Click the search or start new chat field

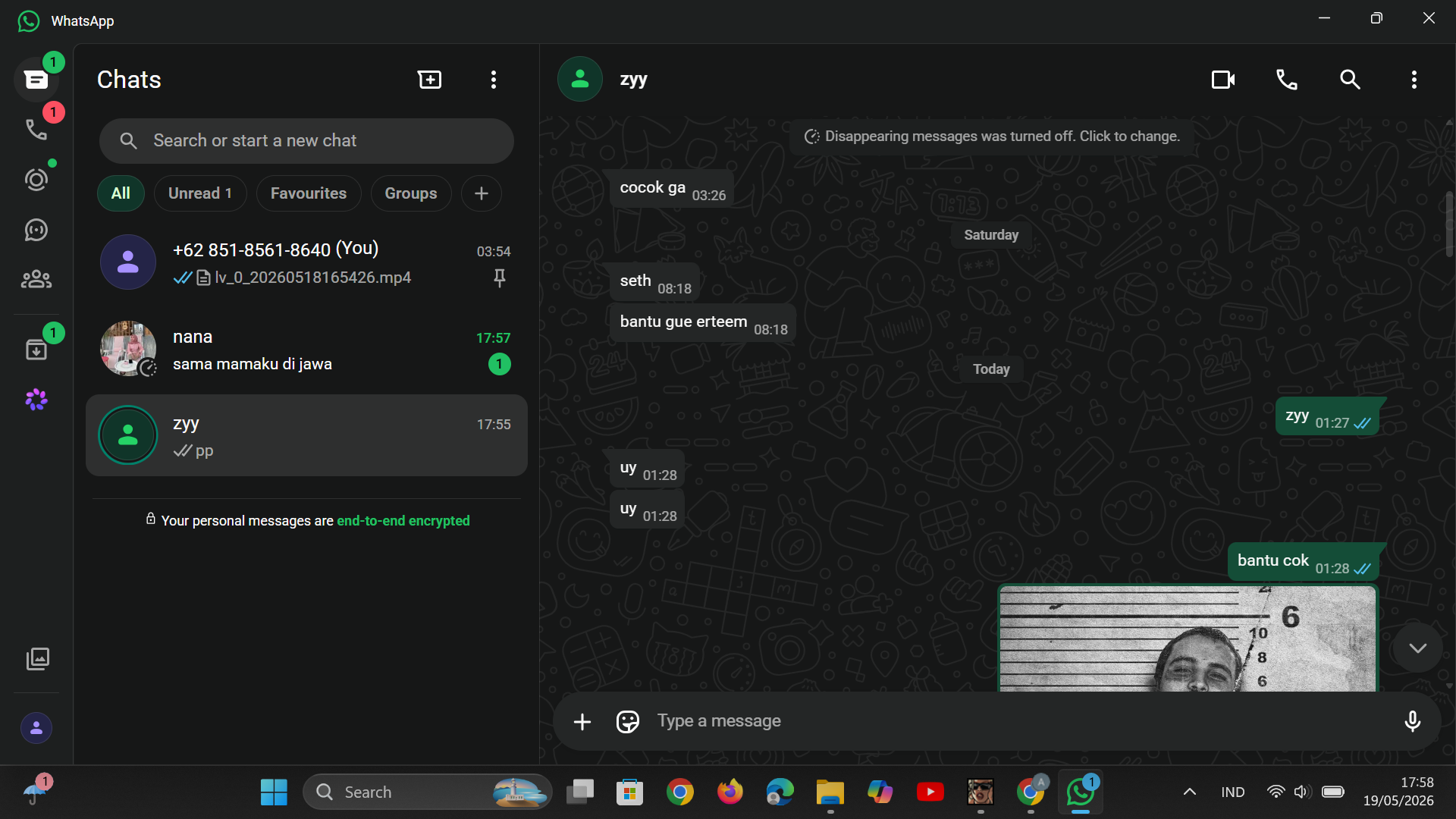pyautogui.click(x=306, y=140)
